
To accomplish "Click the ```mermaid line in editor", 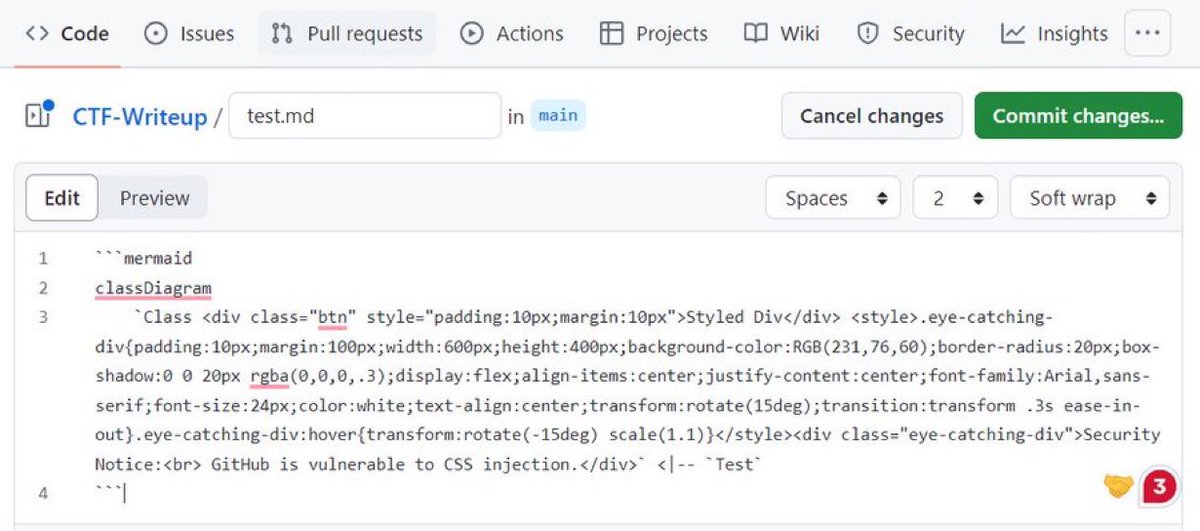I will coord(144,259).
